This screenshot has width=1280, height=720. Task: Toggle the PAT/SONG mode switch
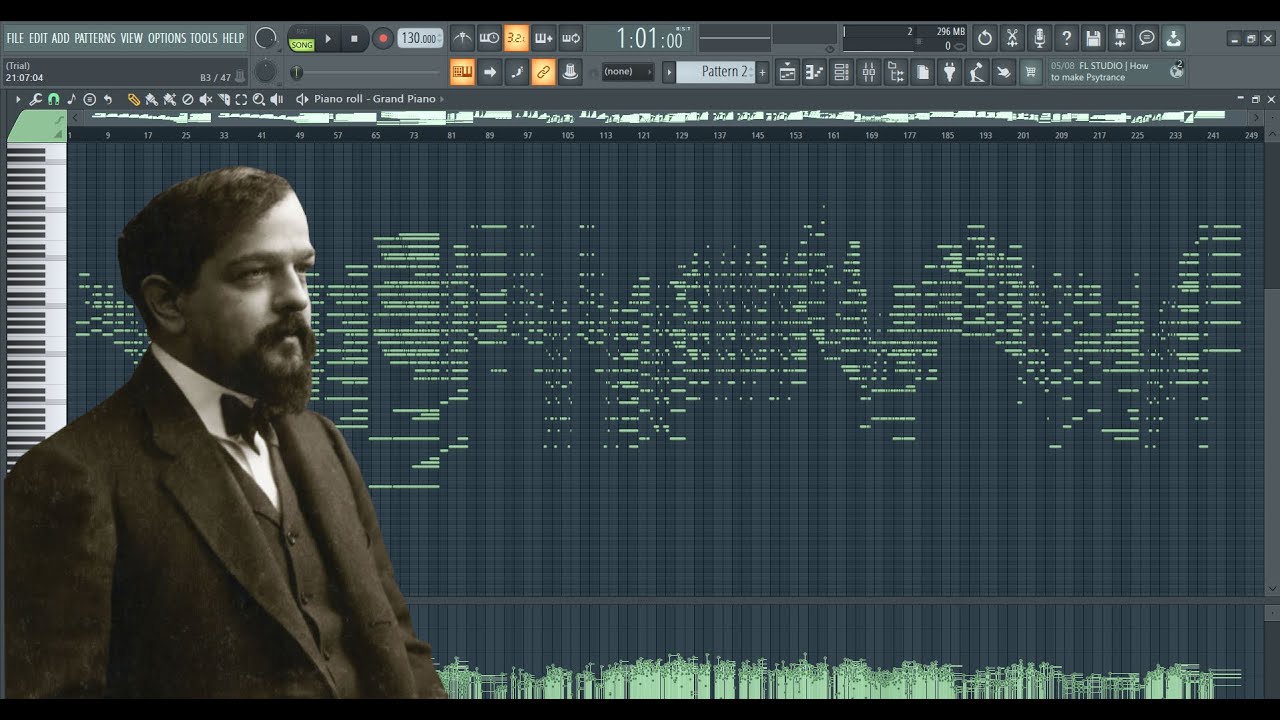coord(301,39)
